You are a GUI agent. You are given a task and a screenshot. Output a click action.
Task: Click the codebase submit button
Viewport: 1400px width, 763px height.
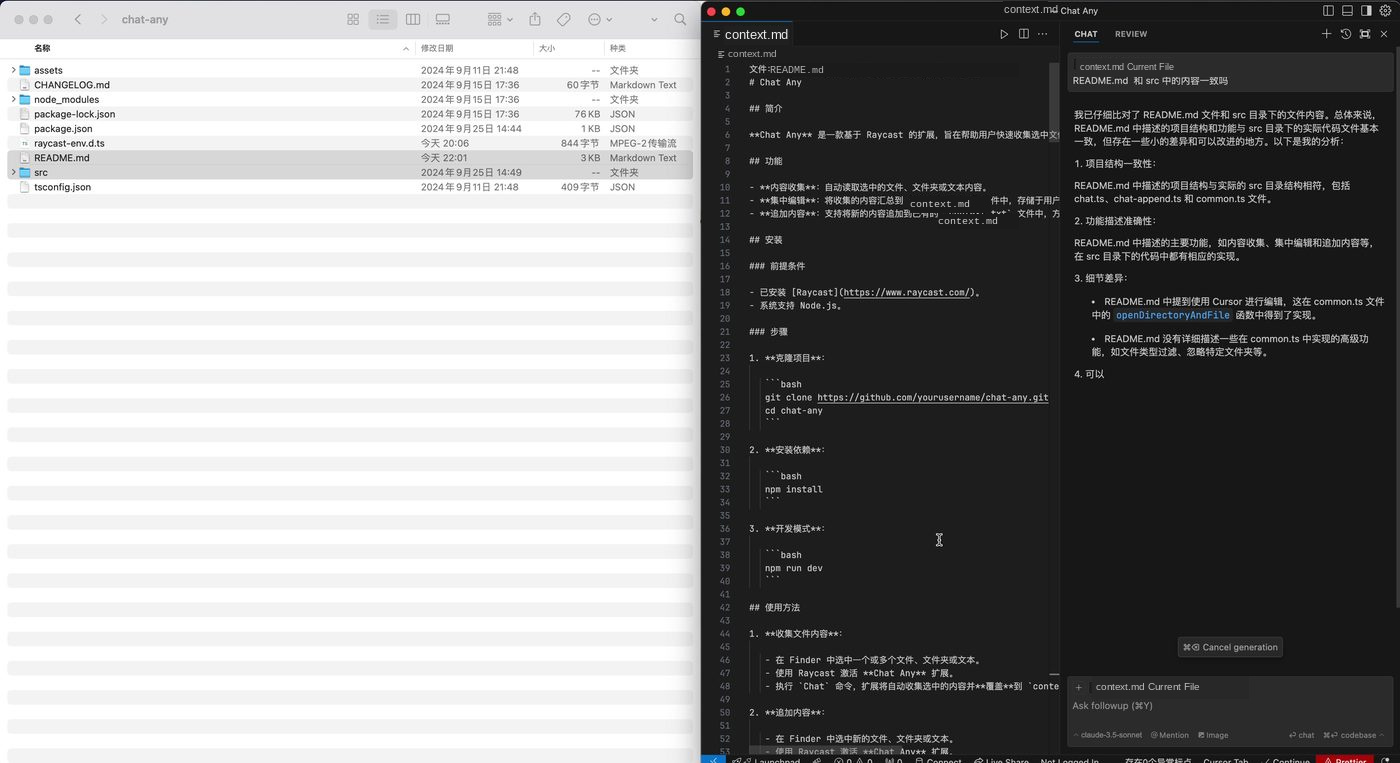tap(1350, 735)
